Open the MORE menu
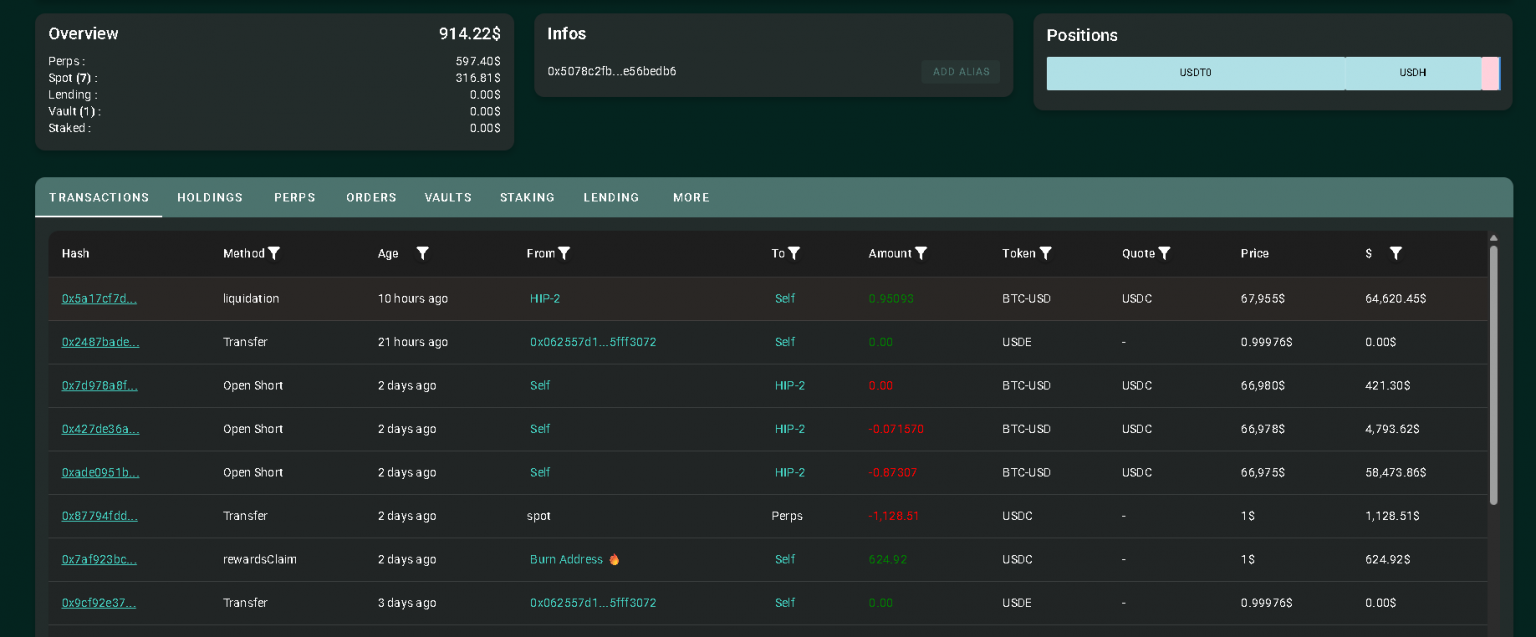 [x=691, y=197]
